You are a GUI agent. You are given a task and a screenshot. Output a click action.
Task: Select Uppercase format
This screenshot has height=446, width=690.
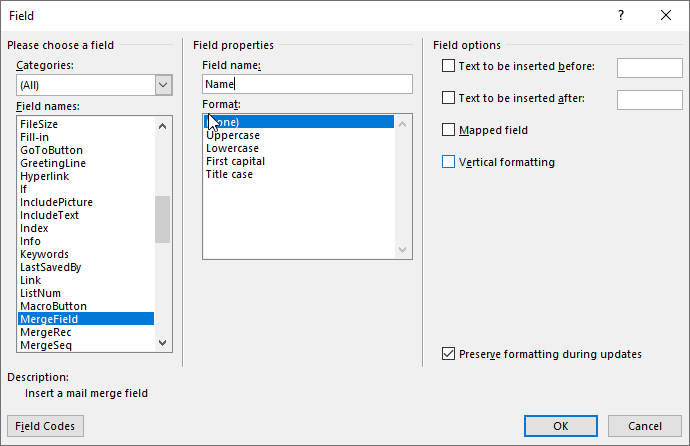point(233,135)
